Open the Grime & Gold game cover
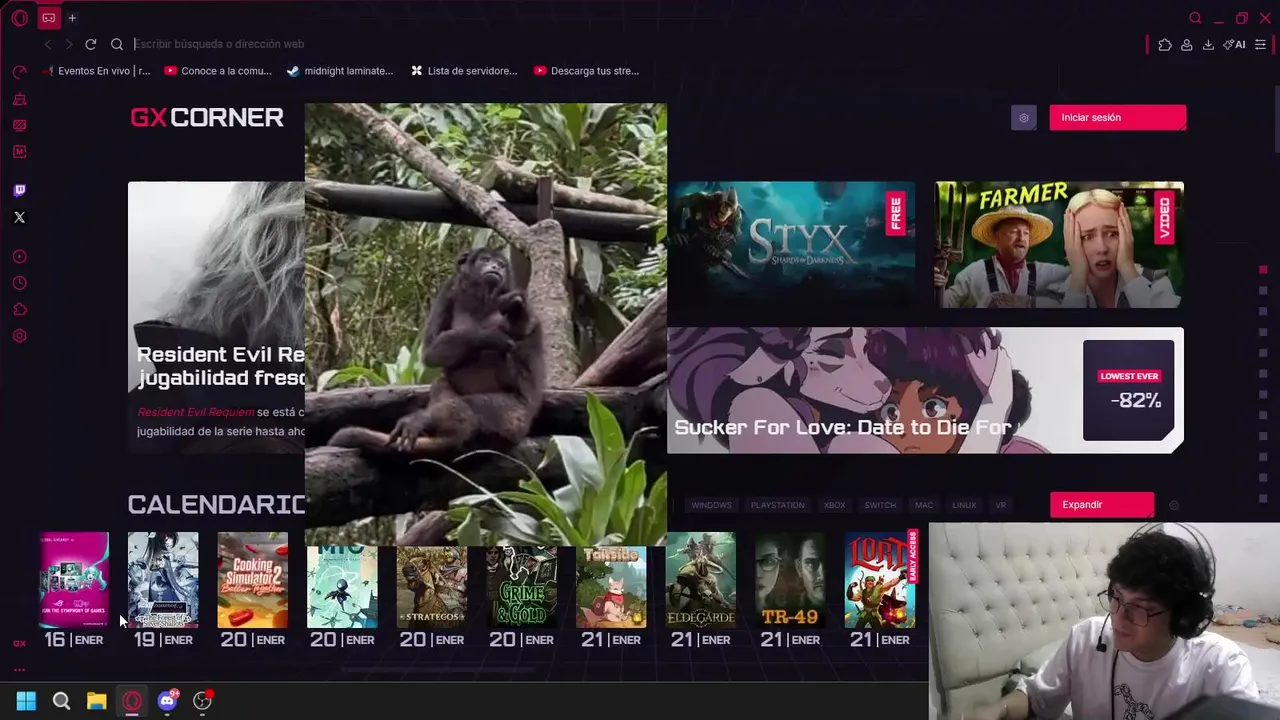 coord(522,587)
